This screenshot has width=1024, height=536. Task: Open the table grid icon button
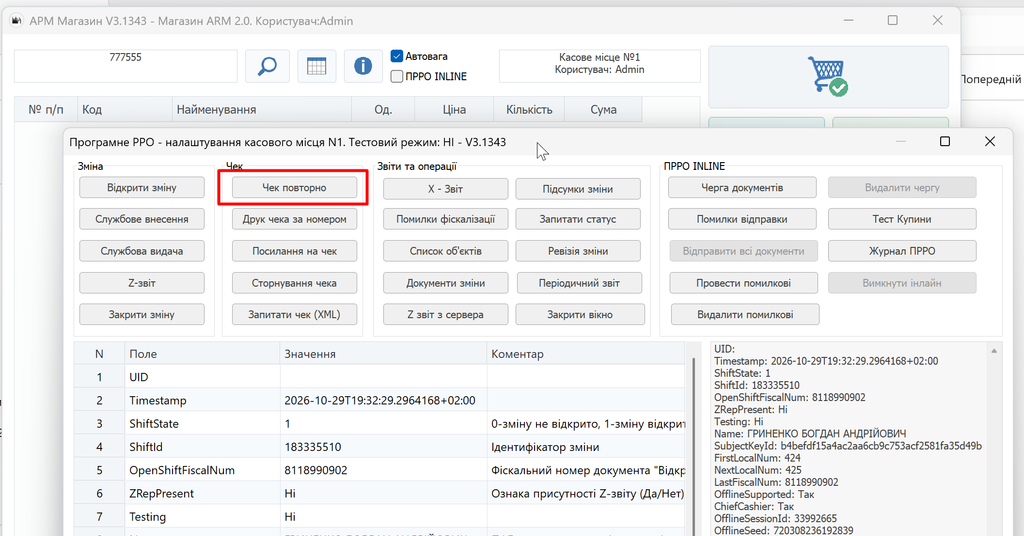tap(317, 66)
